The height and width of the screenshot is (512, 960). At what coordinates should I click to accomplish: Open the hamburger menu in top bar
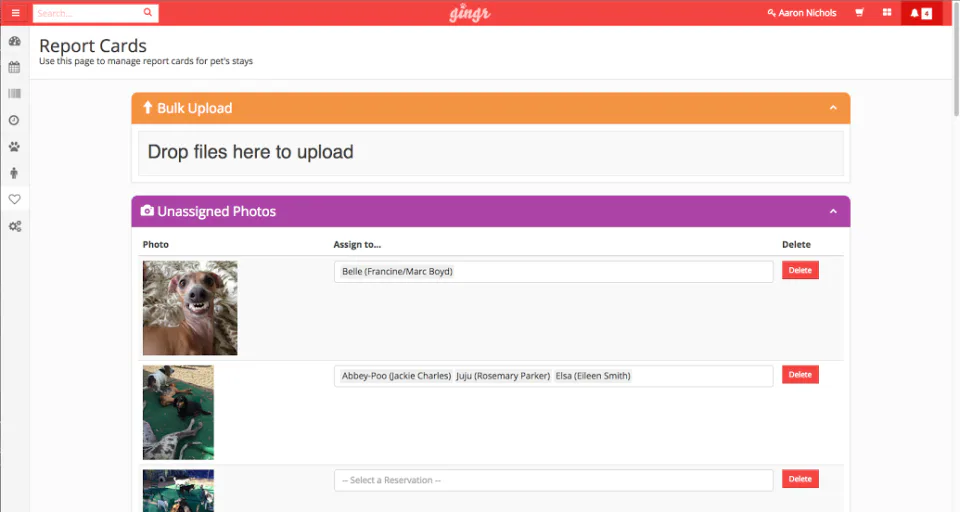pos(15,13)
